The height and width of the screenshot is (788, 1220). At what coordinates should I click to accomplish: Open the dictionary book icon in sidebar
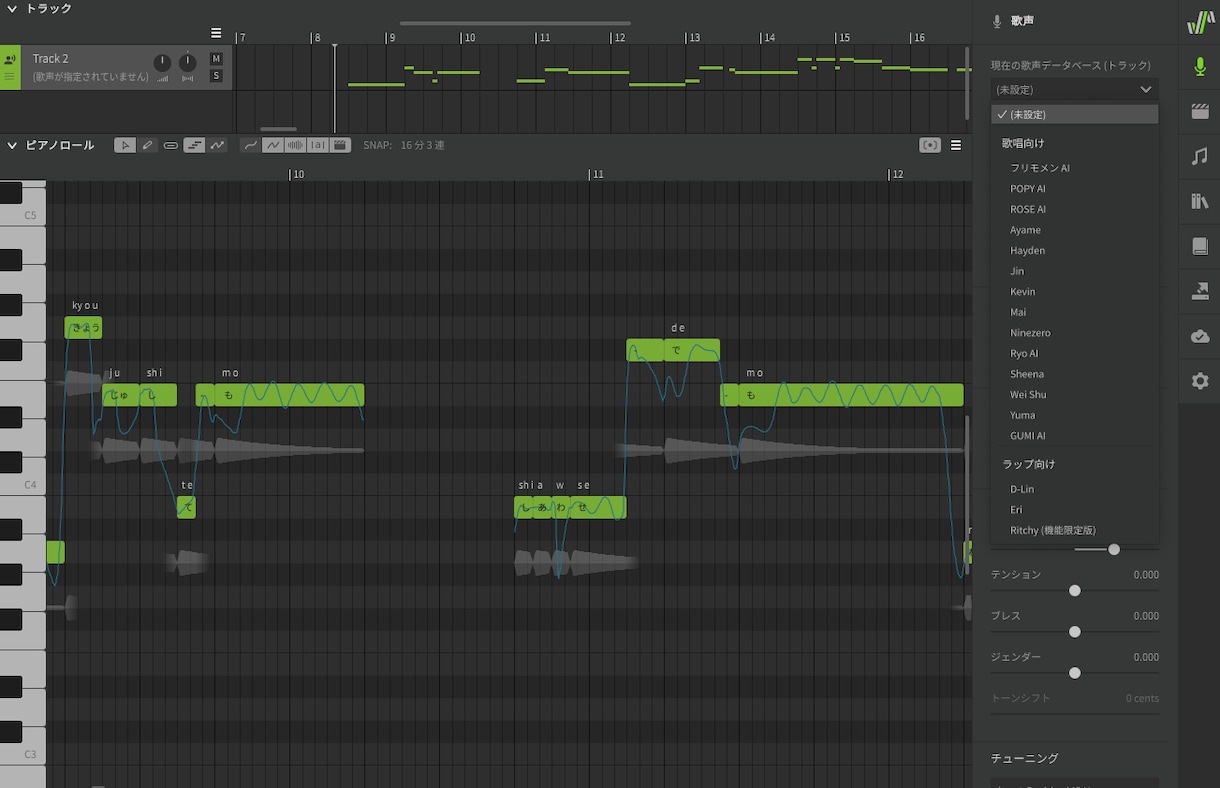pyautogui.click(x=1200, y=247)
